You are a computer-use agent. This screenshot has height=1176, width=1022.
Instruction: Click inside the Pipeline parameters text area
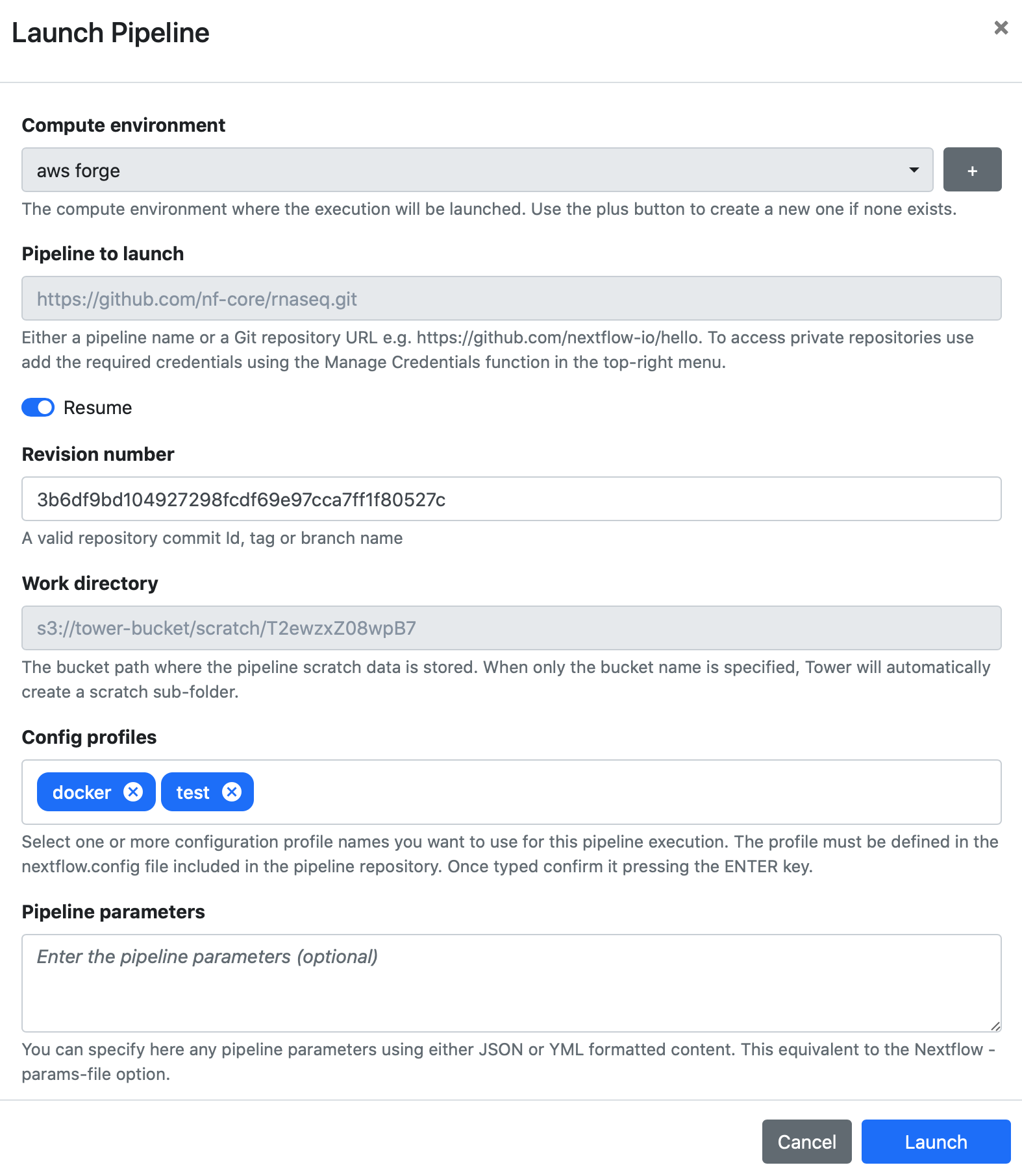(511, 983)
